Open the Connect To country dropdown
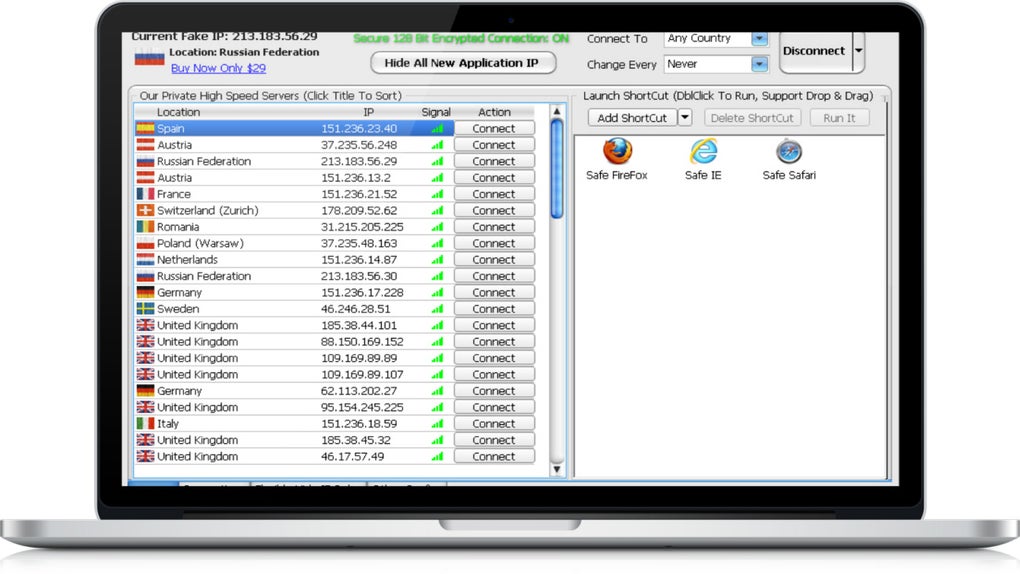Screen dimensions: 1020x574 pos(759,38)
